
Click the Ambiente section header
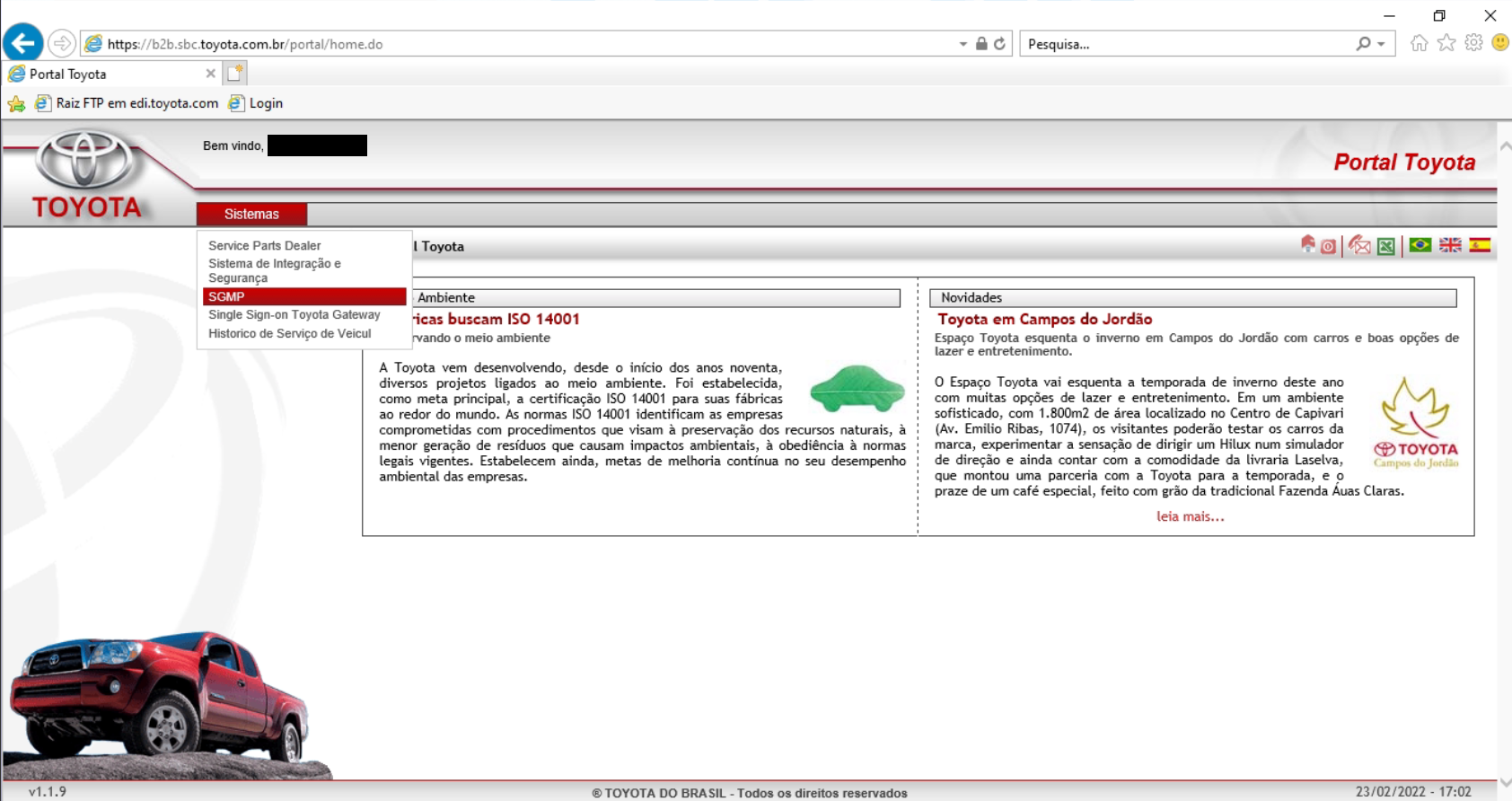pyautogui.click(x=655, y=297)
